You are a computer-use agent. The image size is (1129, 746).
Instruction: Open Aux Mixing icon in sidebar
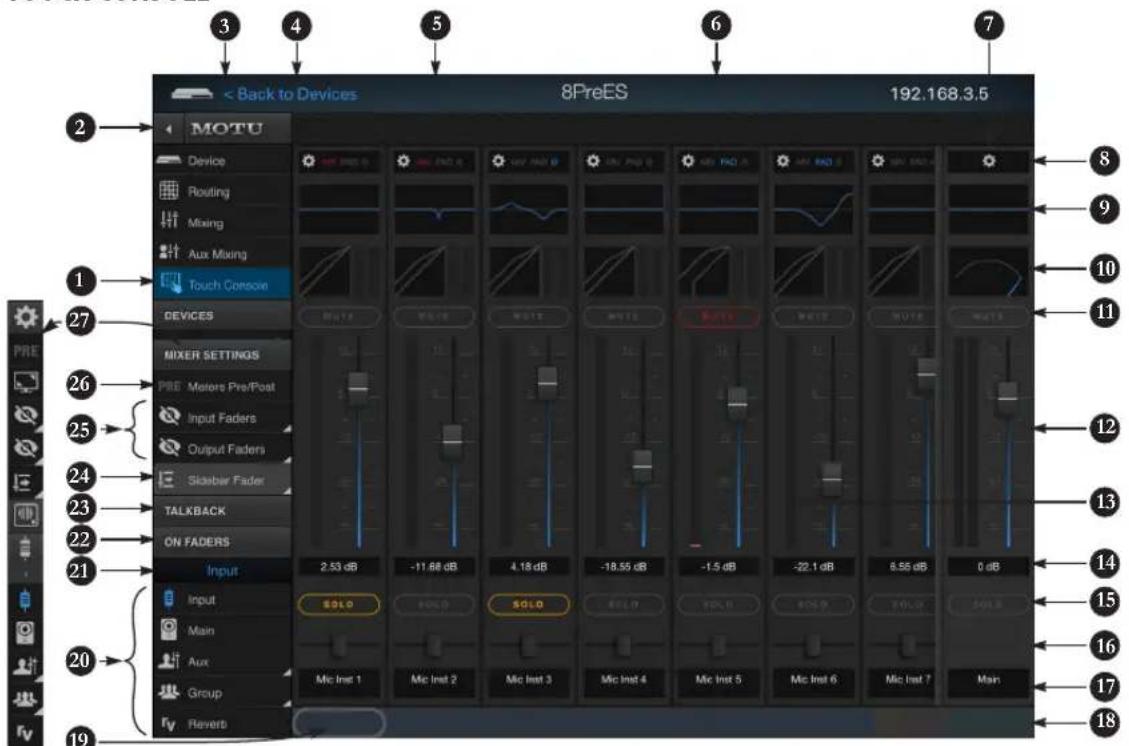tap(168, 253)
